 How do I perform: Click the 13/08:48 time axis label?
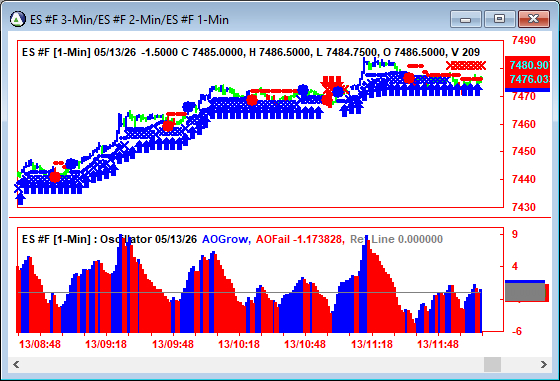40,344
